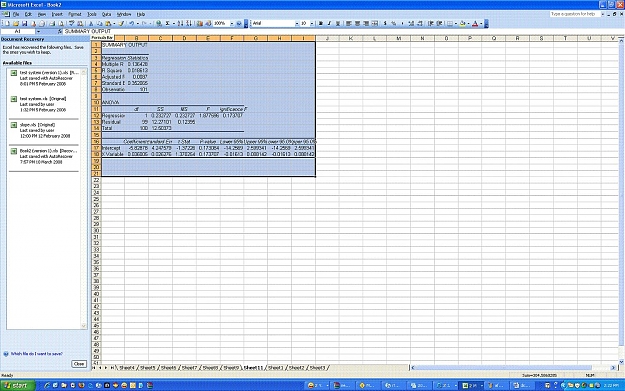
Task: Toggle Italic formatting
Action: (x=329, y=24)
